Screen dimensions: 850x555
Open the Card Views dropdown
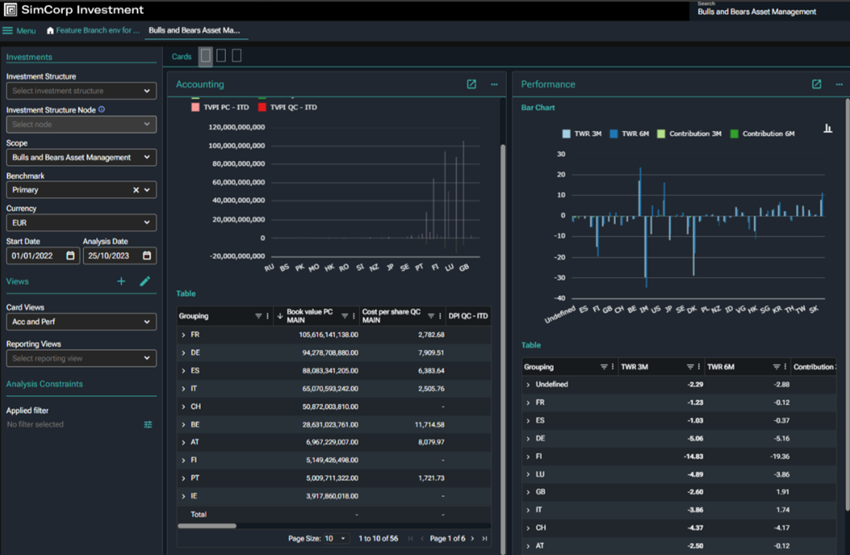pos(81,322)
